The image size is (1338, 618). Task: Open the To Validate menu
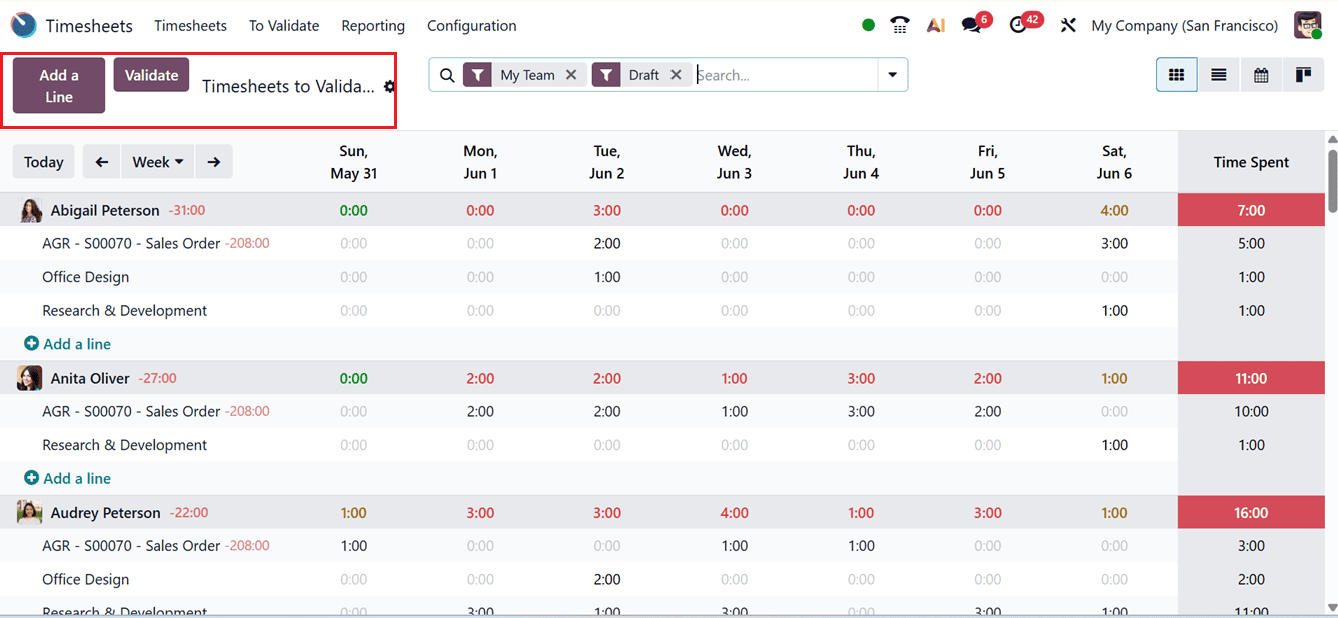pos(284,26)
